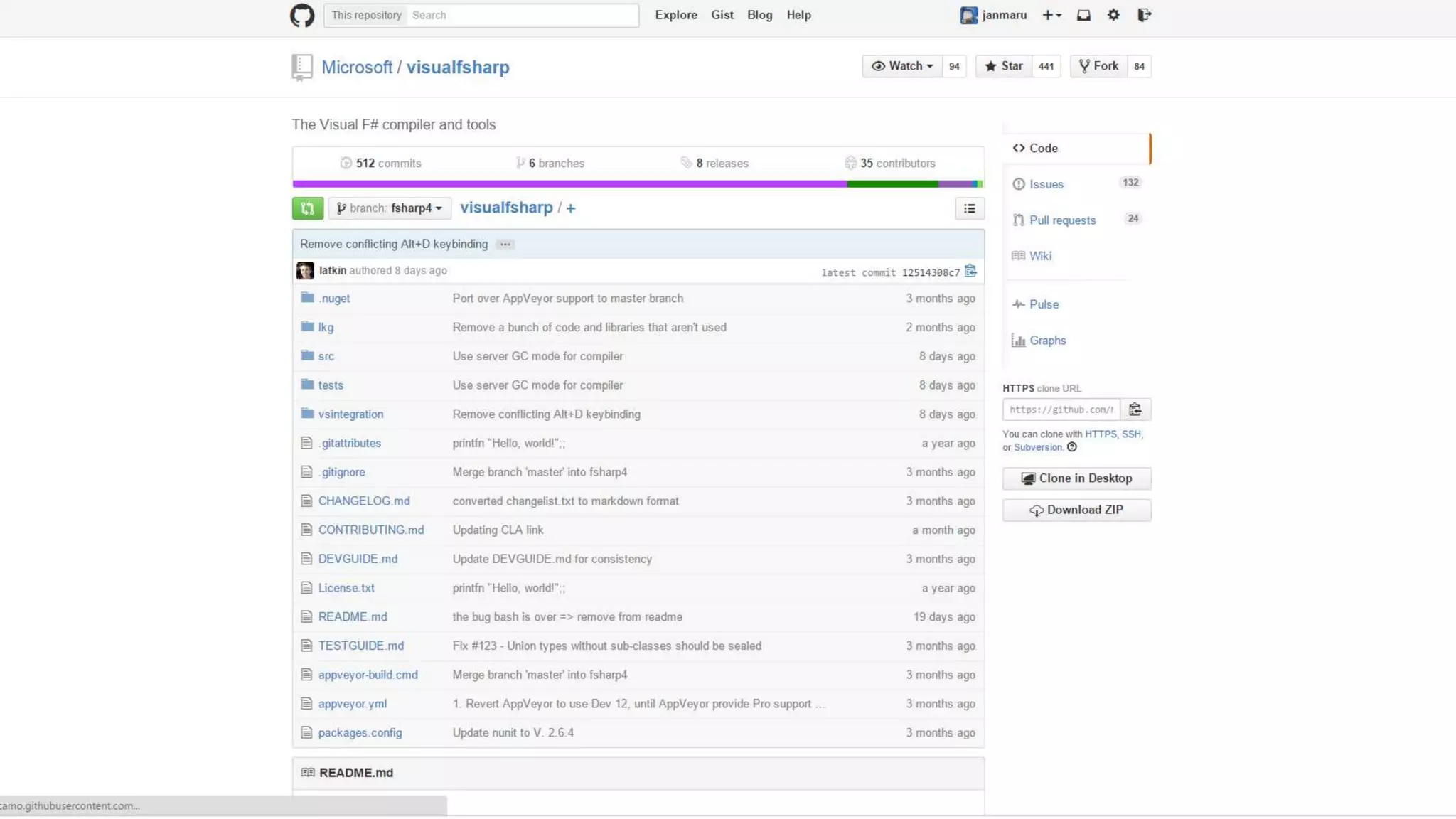The height and width of the screenshot is (819, 1456).
Task: Click the GitHub Octocat logo
Action: click(x=301, y=15)
